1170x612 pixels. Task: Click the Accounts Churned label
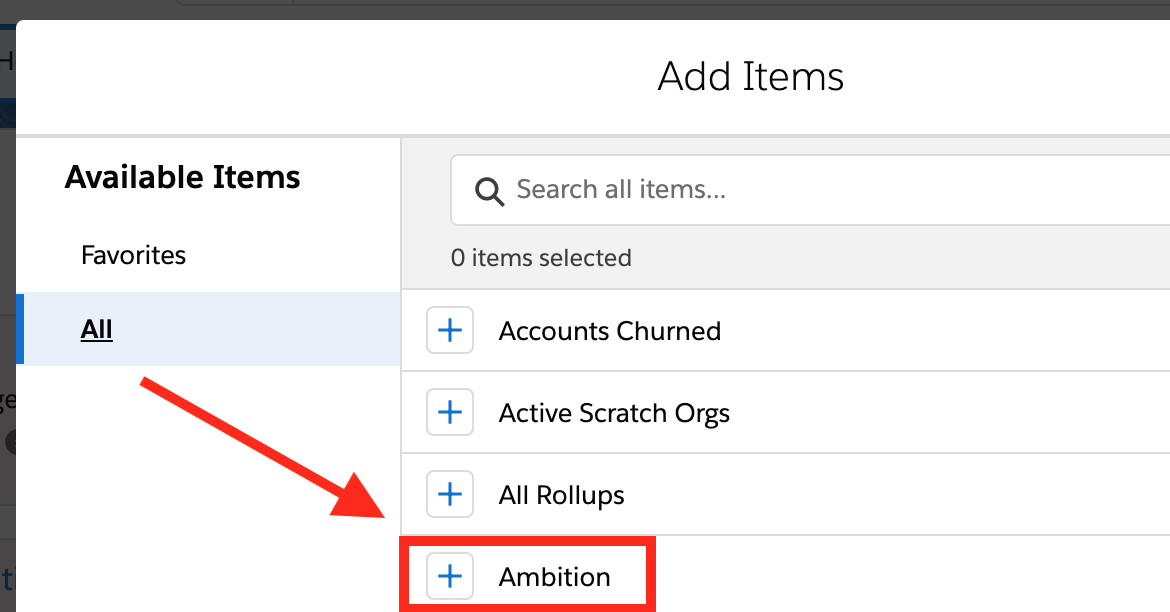tap(609, 331)
